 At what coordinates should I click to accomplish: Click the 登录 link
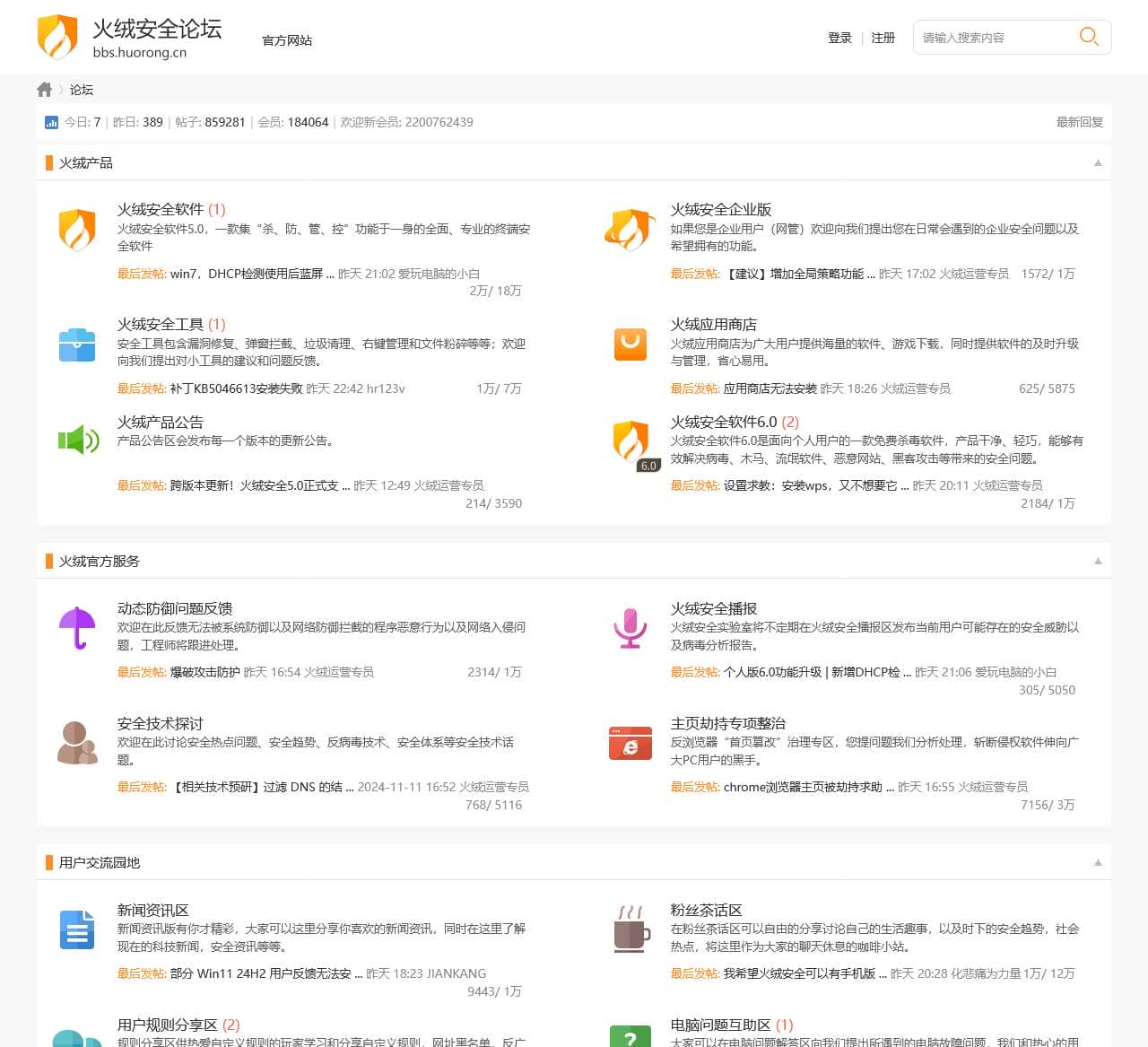(839, 38)
